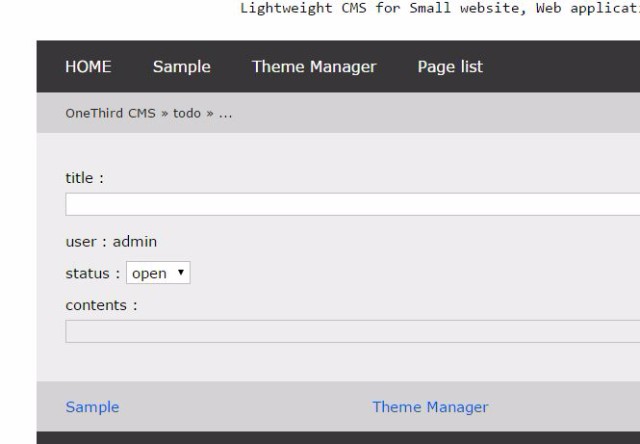Follow the footer Theme Manager link
Screen dimensions: 640x444
pyautogui.click(x=430, y=407)
